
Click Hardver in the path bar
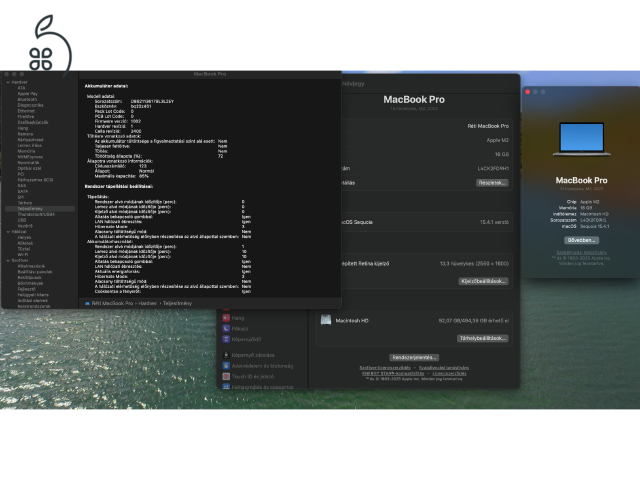(147, 303)
